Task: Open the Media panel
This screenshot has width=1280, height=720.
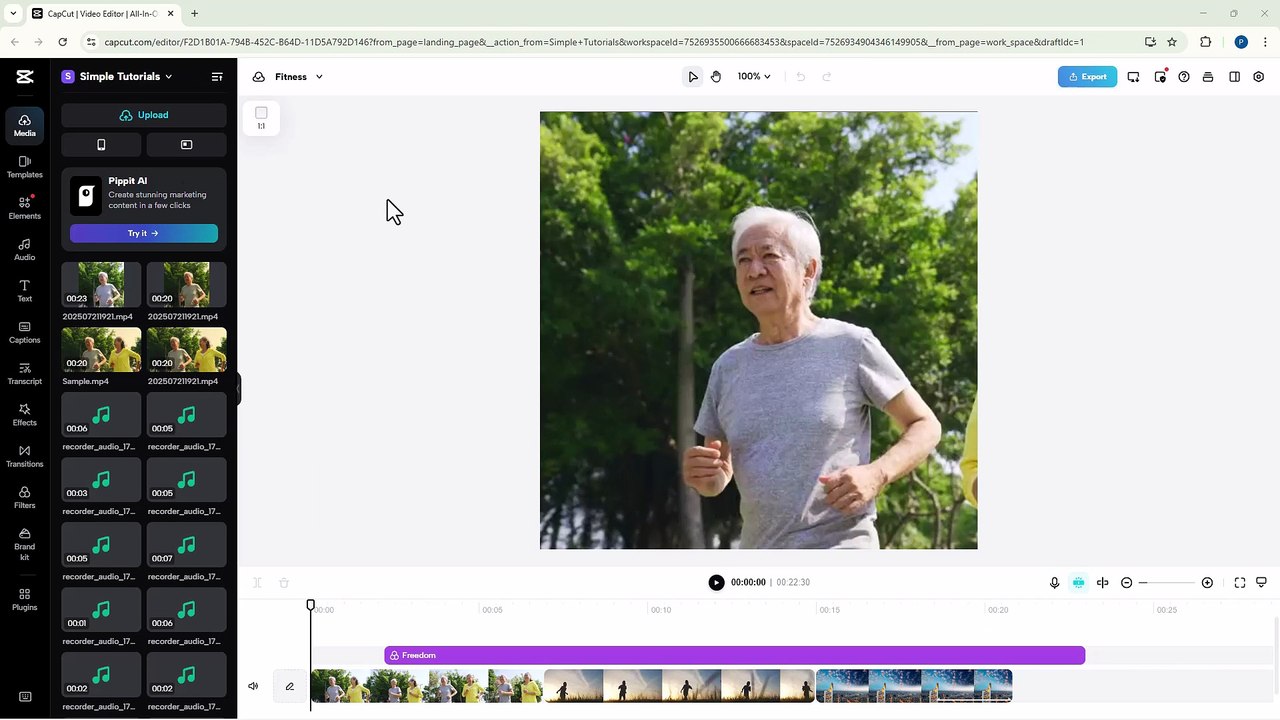Action: point(24,125)
